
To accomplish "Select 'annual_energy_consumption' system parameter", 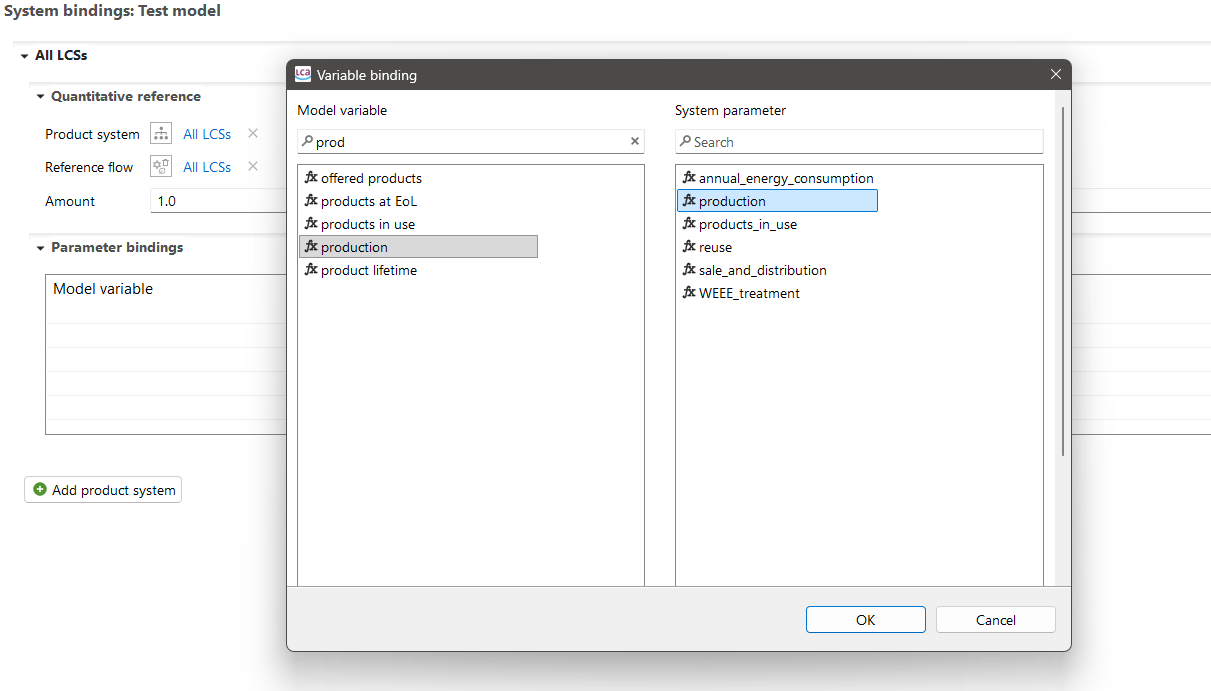I will click(785, 179).
